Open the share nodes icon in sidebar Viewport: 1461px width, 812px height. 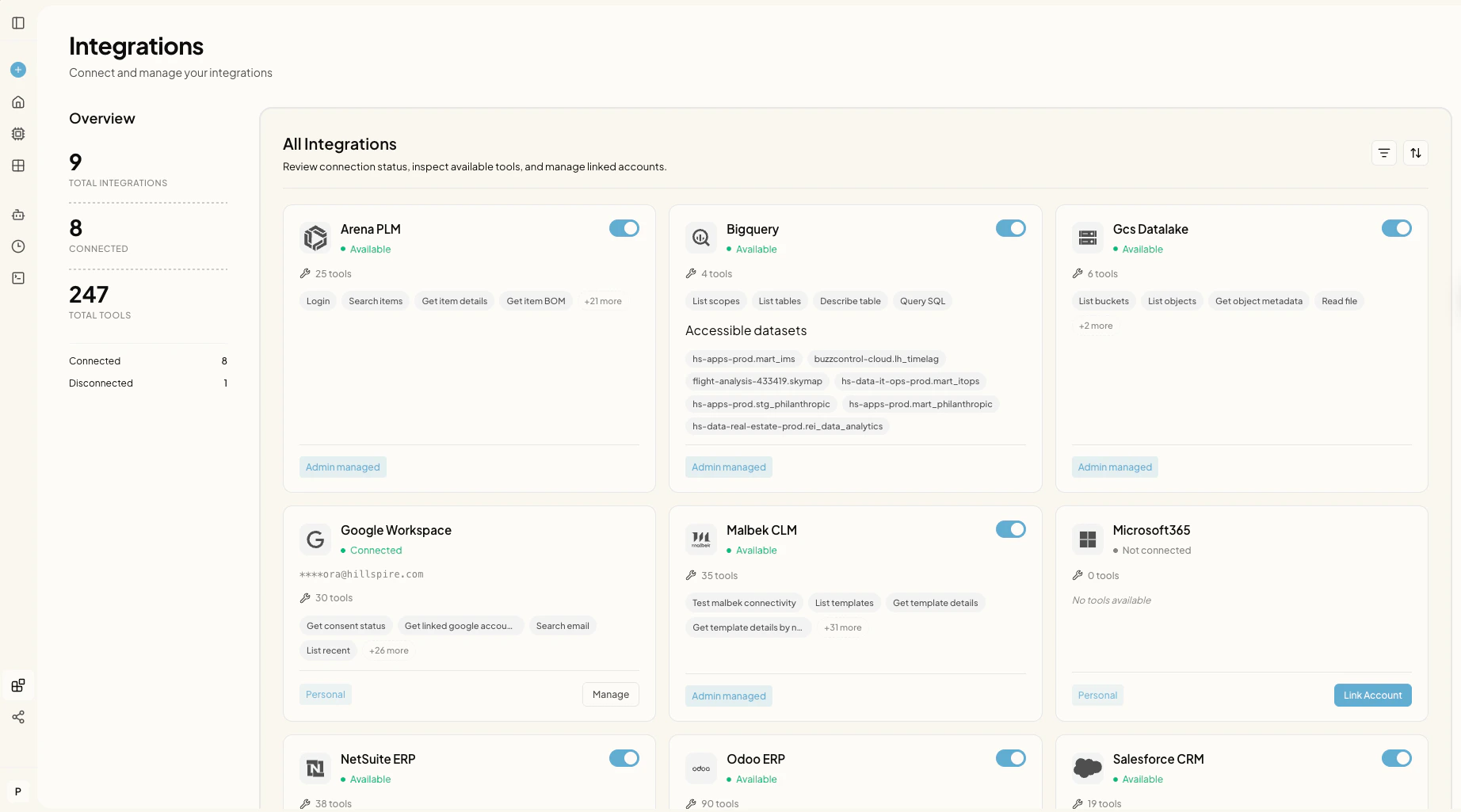click(18, 717)
